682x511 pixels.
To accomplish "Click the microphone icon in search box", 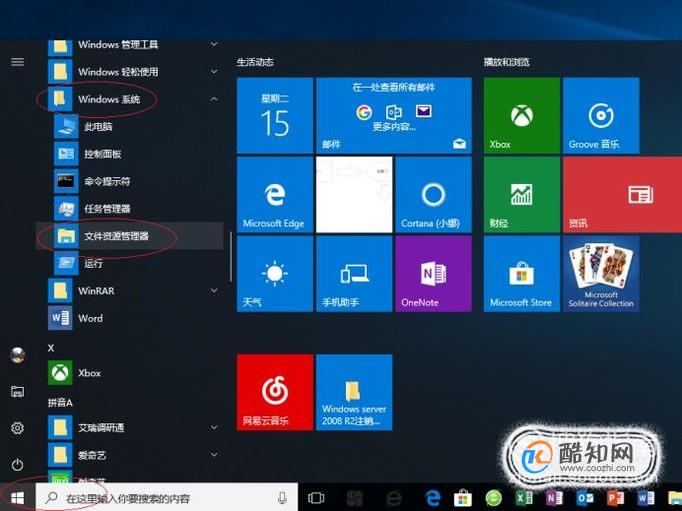I will coord(282,498).
